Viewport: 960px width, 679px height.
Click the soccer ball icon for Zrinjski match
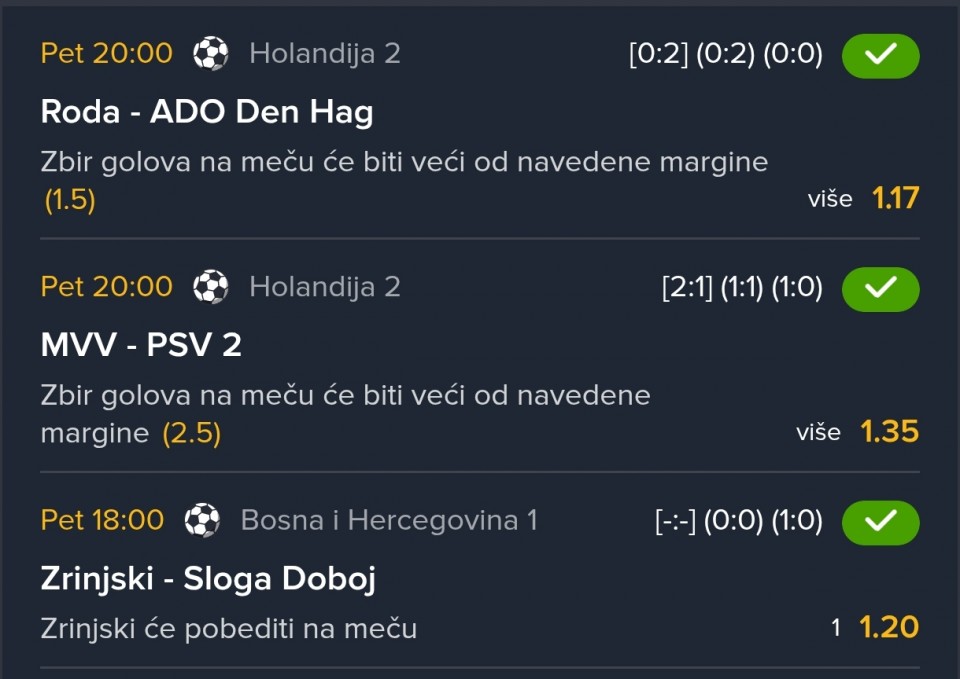202,520
